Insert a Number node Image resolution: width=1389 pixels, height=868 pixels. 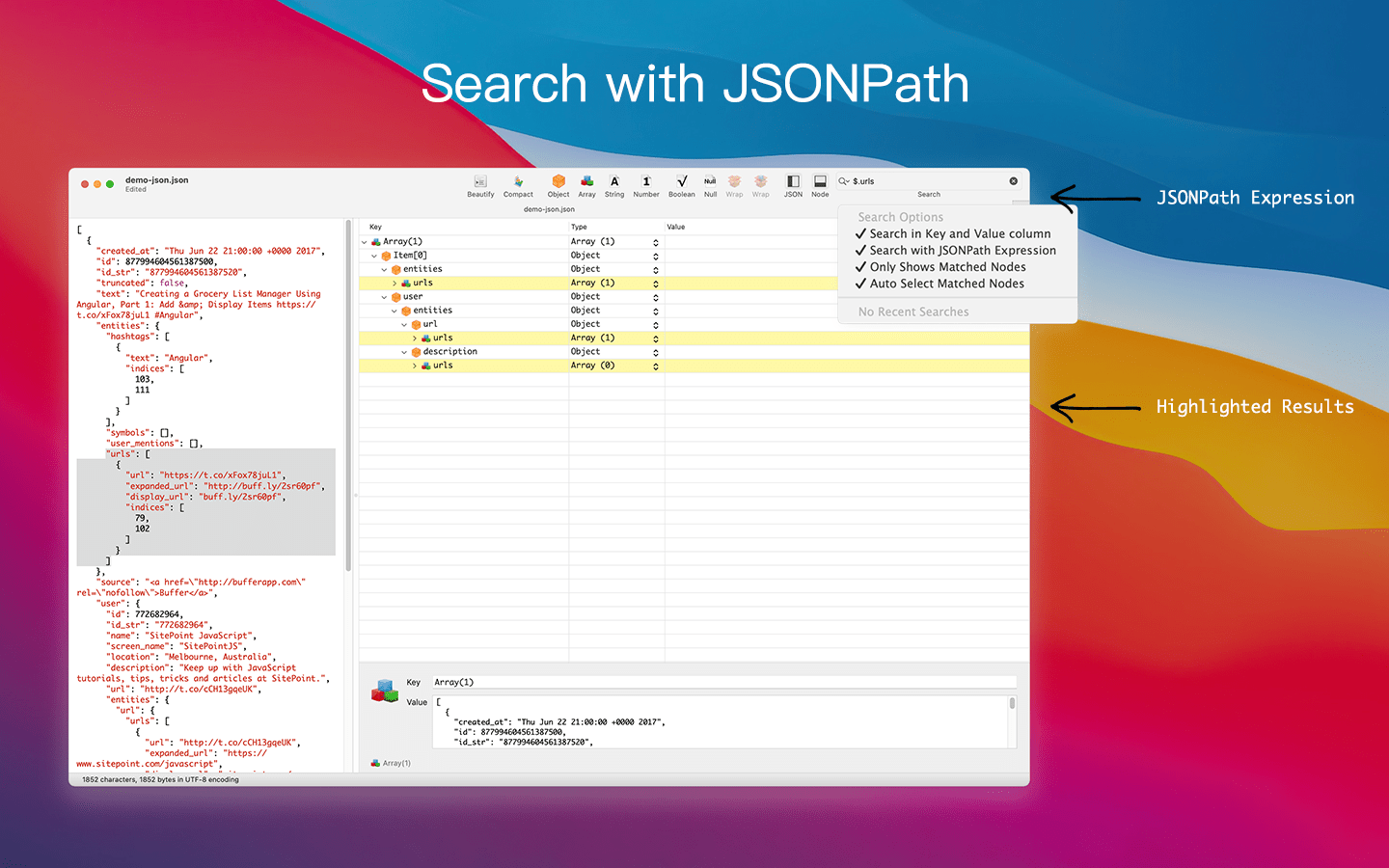[645, 185]
